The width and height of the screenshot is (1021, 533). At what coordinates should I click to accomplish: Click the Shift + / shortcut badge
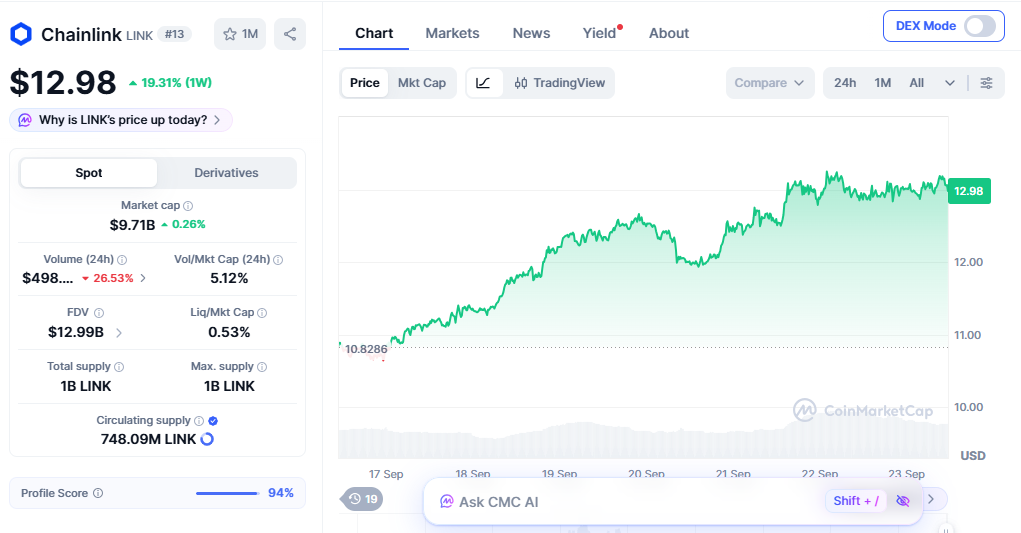click(x=856, y=500)
